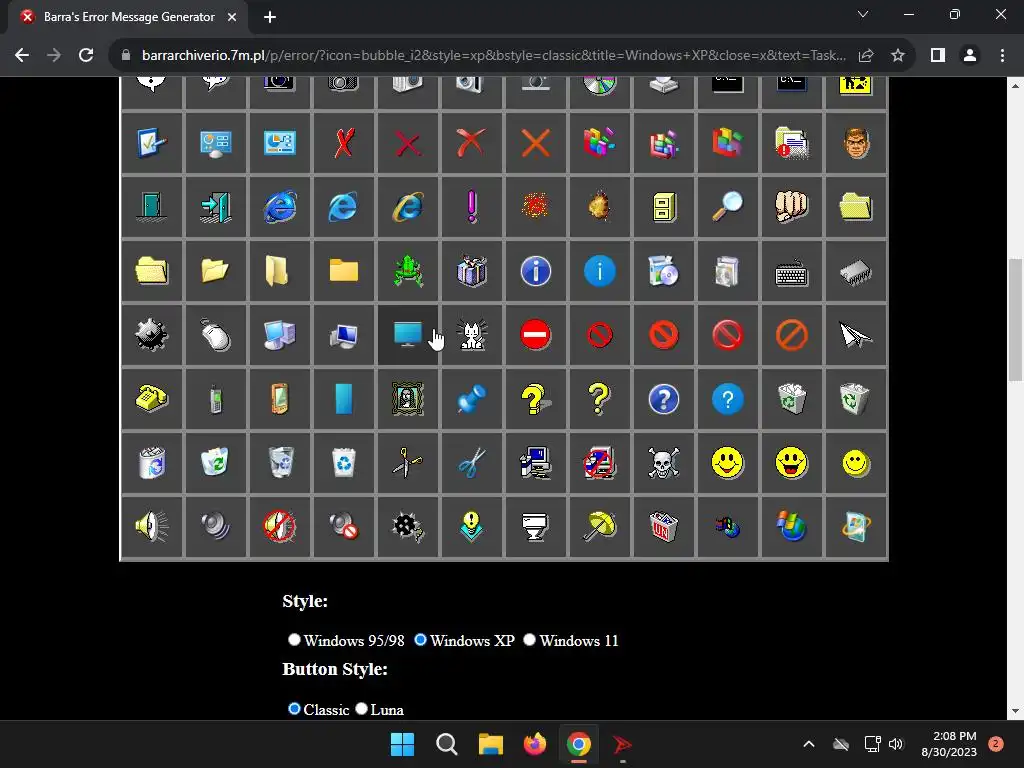This screenshot has height=768, width=1024.
Task: Select the white computer mouse icon
Action: click(x=216, y=334)
